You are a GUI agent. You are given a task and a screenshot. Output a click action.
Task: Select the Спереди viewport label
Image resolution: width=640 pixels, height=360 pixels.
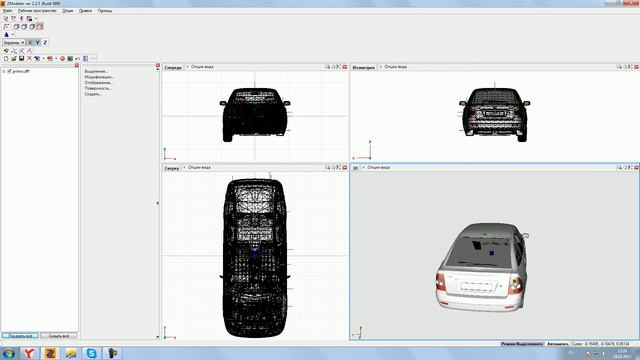[x=173, y=67]
